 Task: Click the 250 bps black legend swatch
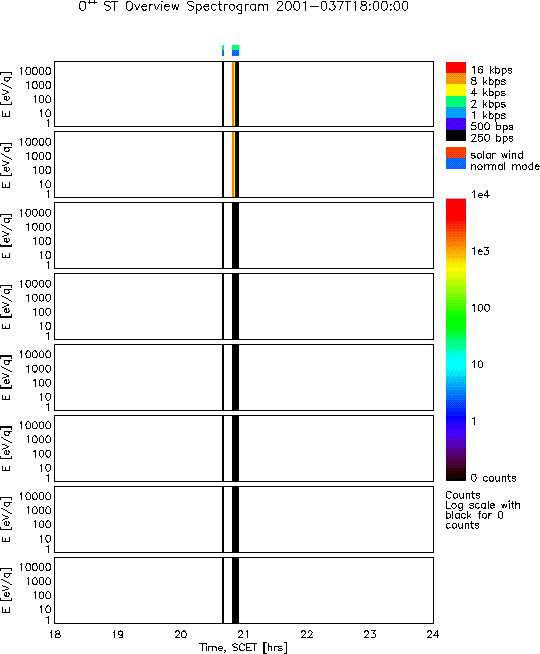click(x=456, y=136)
